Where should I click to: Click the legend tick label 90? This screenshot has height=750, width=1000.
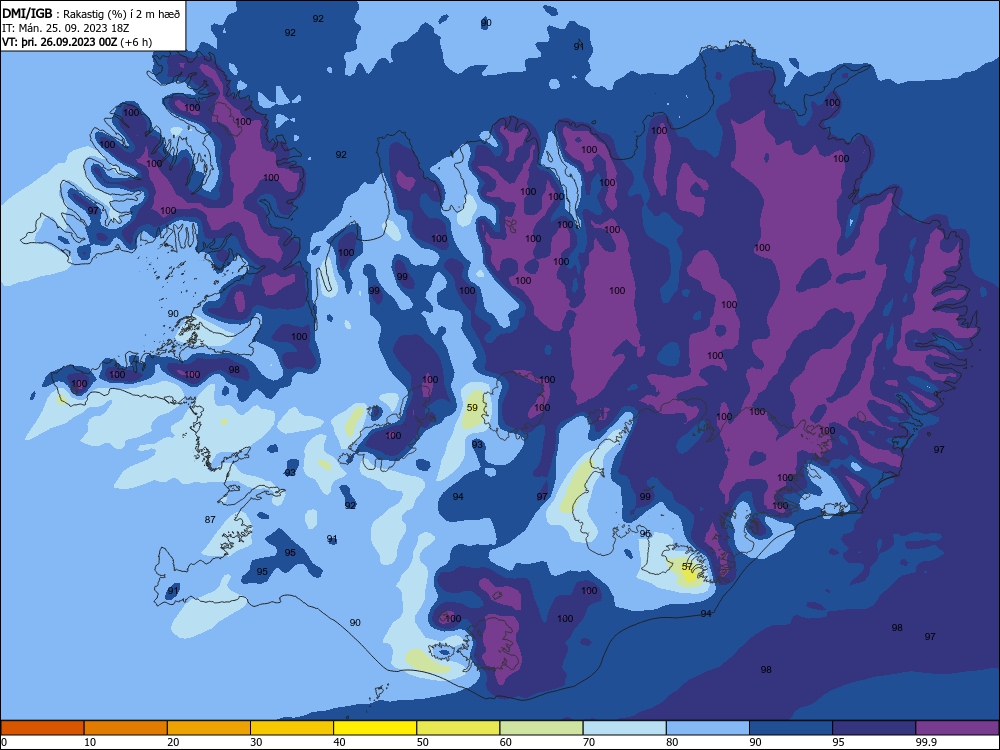tap(755, 742)
